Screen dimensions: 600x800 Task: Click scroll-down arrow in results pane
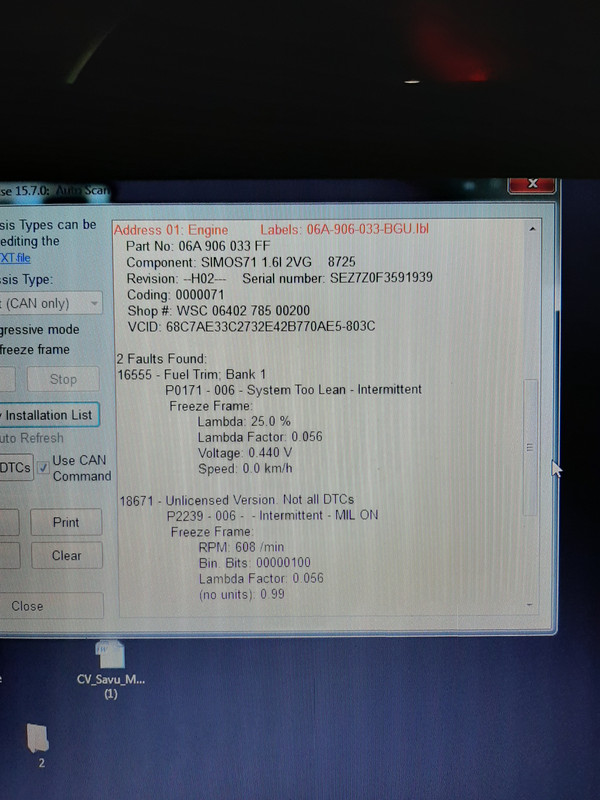[530, 605]
